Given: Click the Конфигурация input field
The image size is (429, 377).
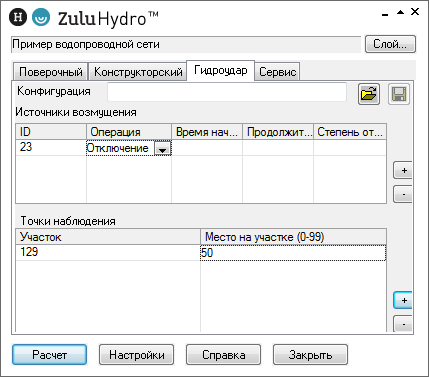Looking at the screenshot, I should [227, 92].
